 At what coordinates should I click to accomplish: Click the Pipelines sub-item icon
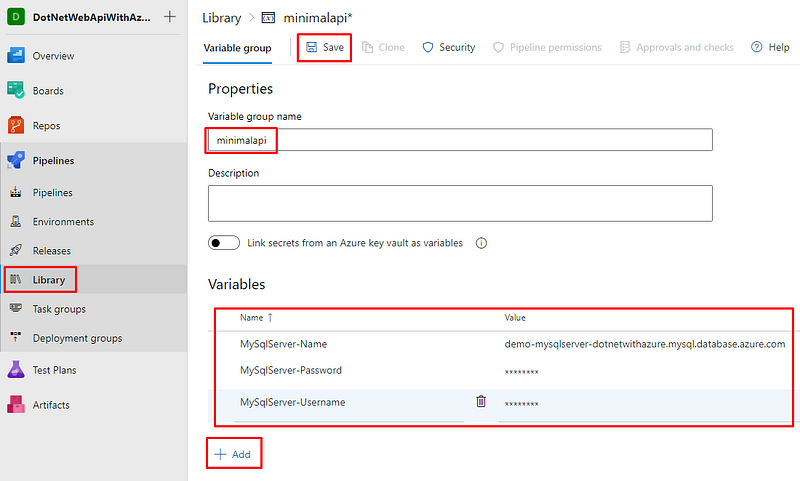[16, 192]
